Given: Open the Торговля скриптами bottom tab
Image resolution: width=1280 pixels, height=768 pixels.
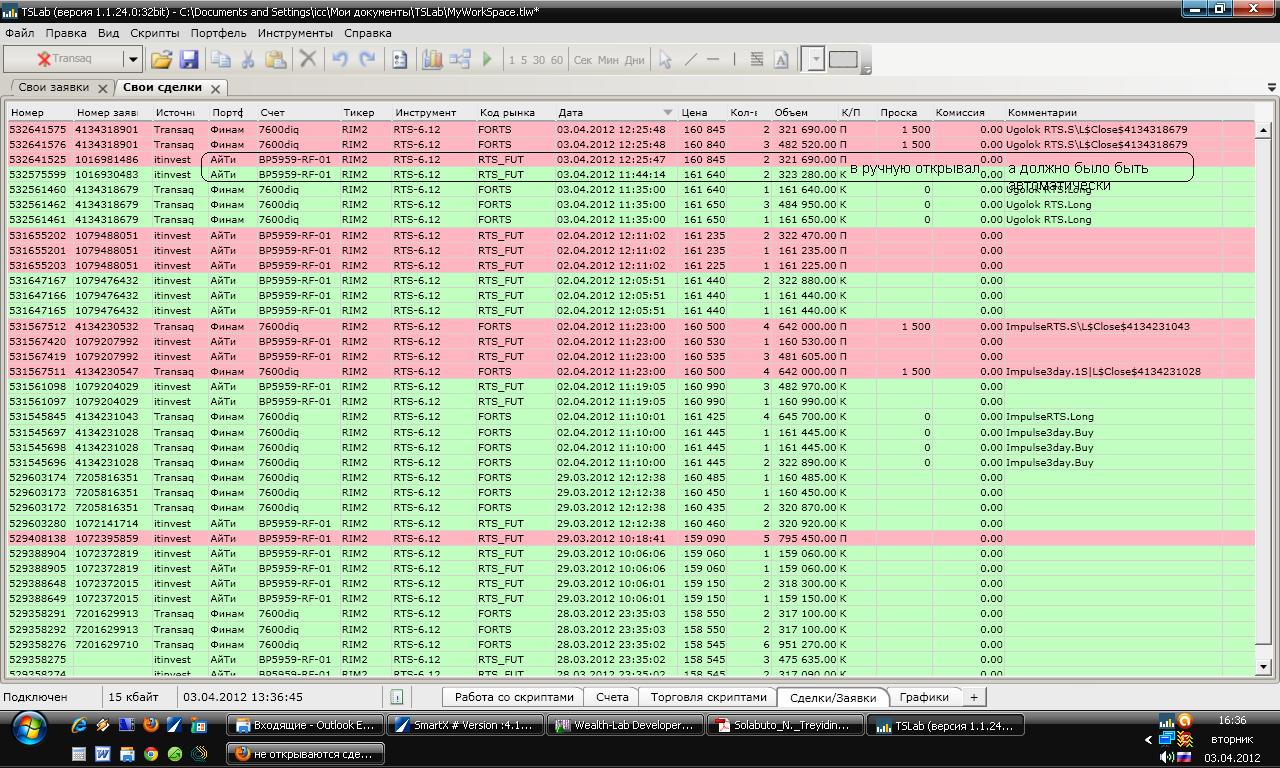Looking at the screenshot, I should (x=708, y=697).
